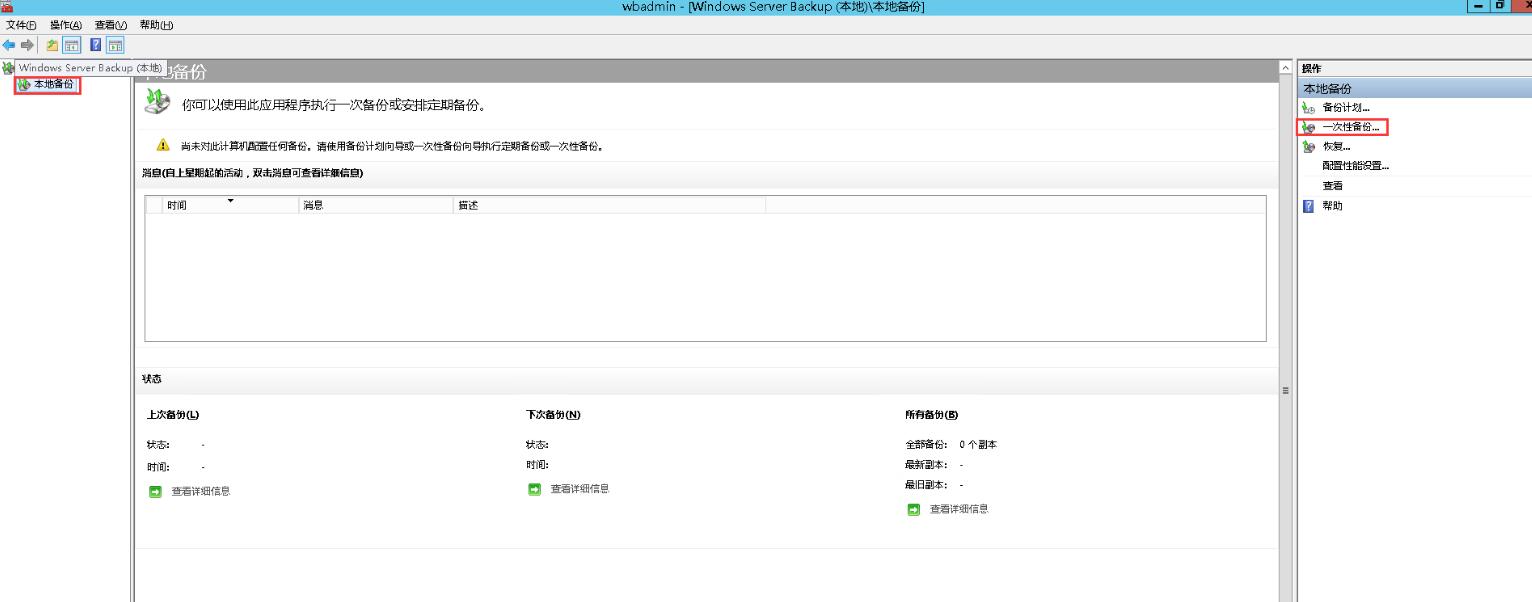Click the scroll up arrow of the center pane
This screenshot has height=602, width=1532.
tap(1286, 68)
